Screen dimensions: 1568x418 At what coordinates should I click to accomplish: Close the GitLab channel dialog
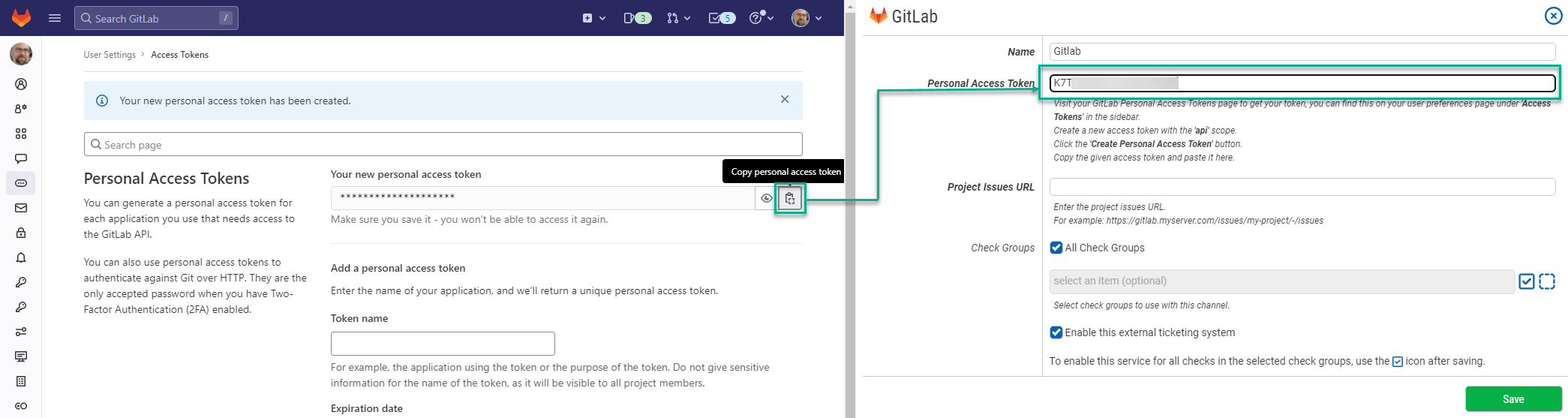pyautogui.click(x=1553, y=16)
